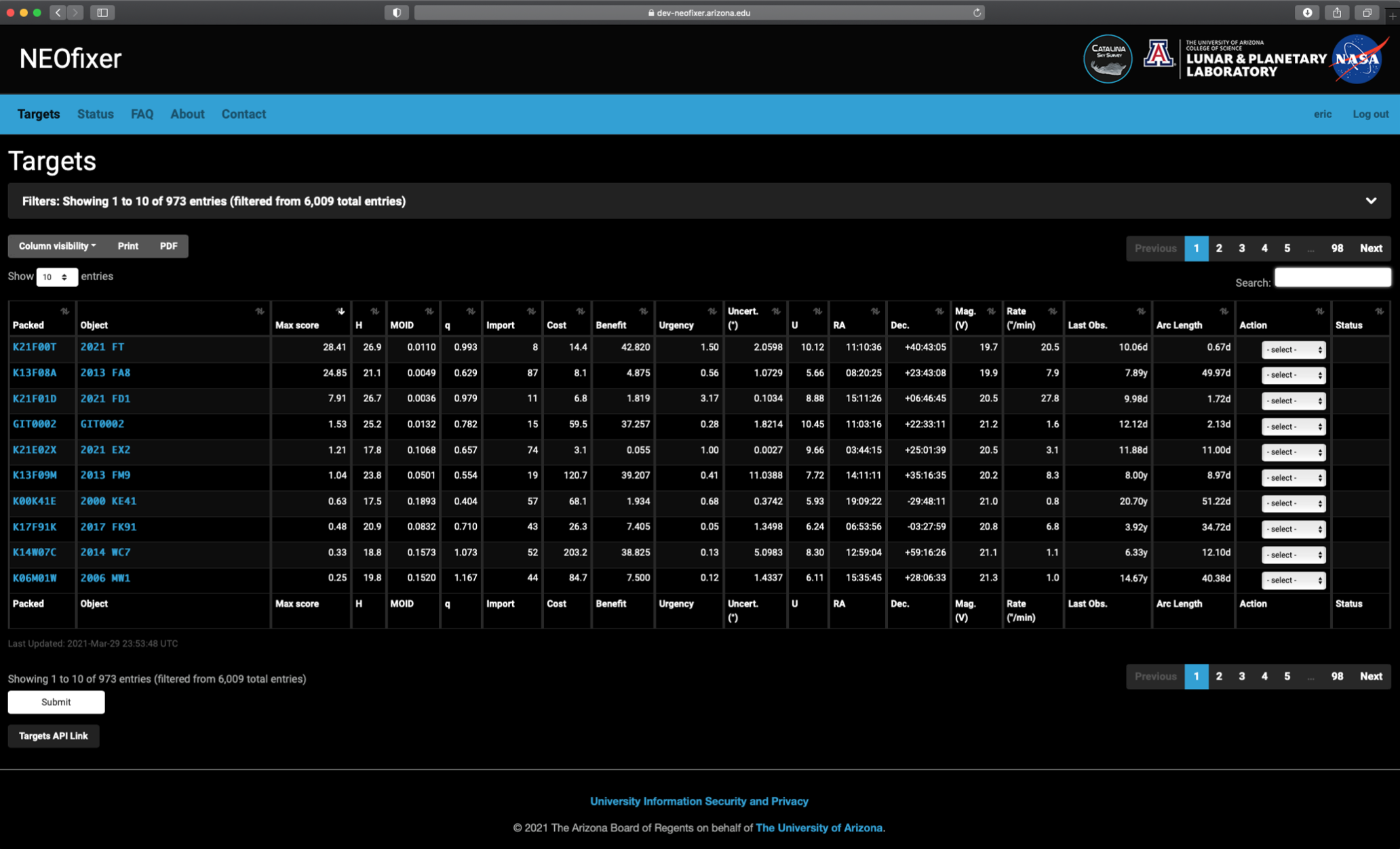Open Action select for 2021 FT
This screenshot has height=849, width=1400.
tap(1293, 350)
